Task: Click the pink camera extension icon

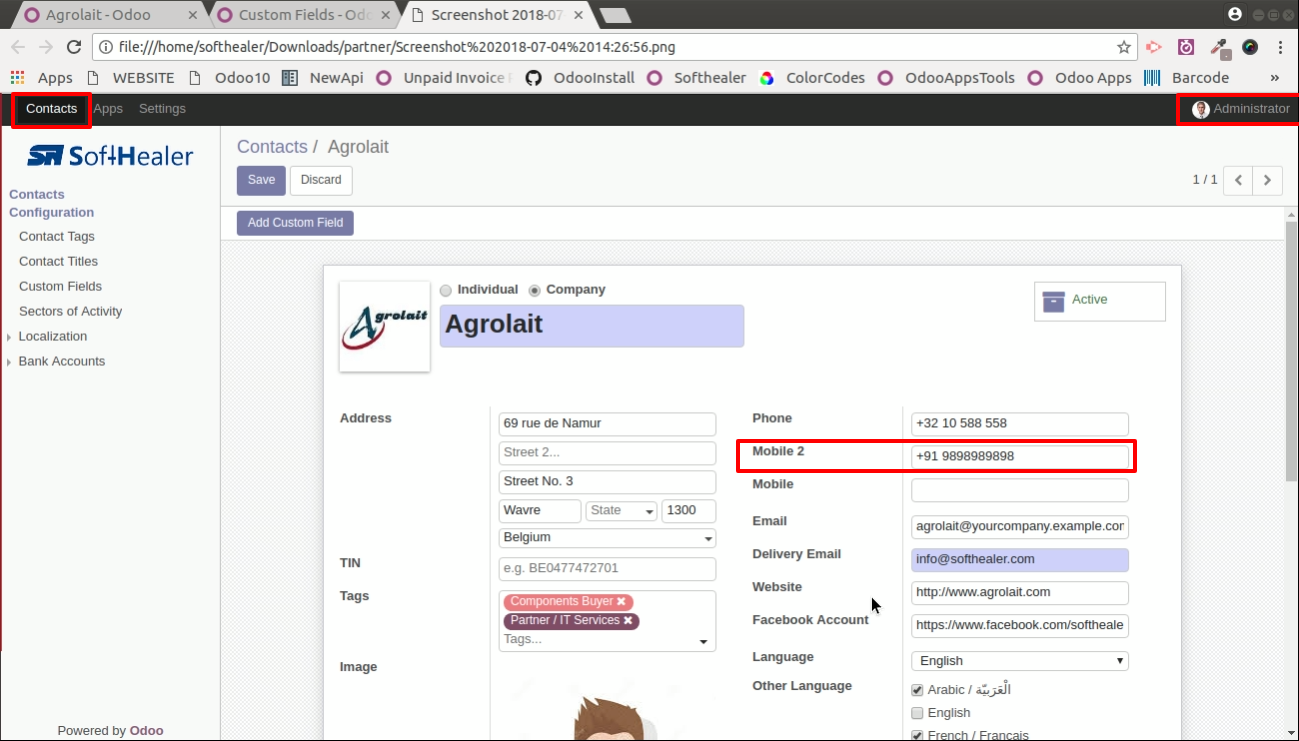Action: click(1186, 47)
